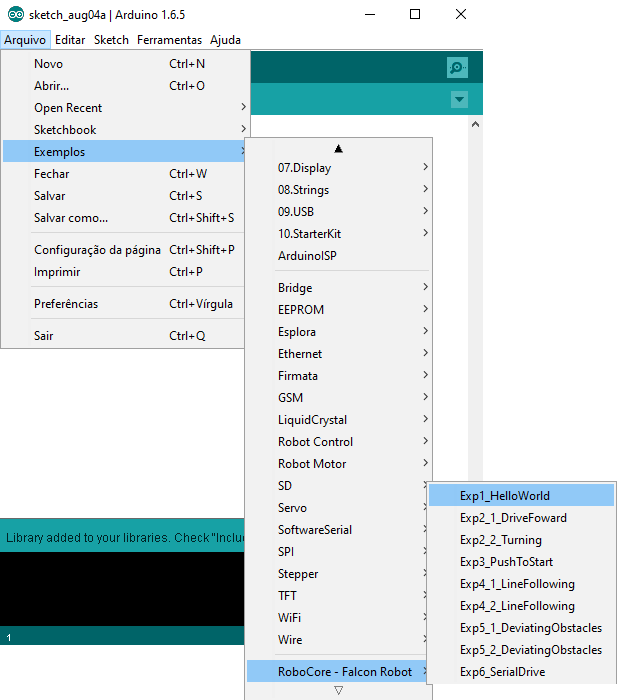This screenshot has height=700, width=617.
Task: Click Salvar menu entry
Action: click(x=126, y=196)
